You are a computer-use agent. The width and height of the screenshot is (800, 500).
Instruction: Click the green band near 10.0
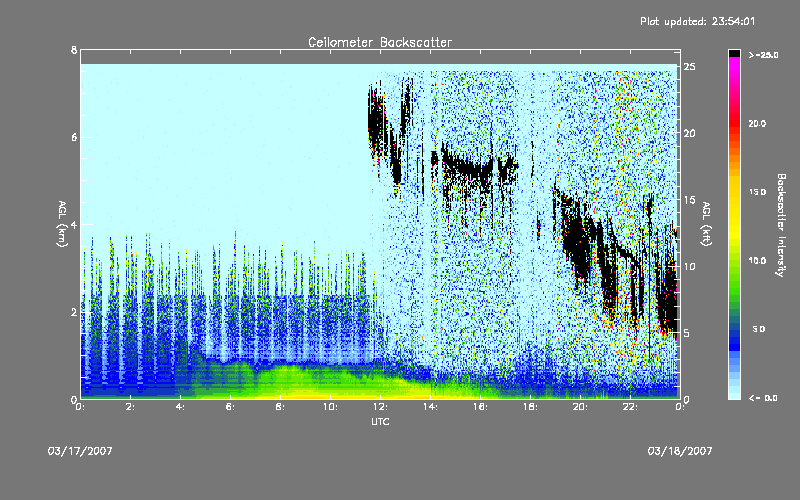(x=734, y=265)
